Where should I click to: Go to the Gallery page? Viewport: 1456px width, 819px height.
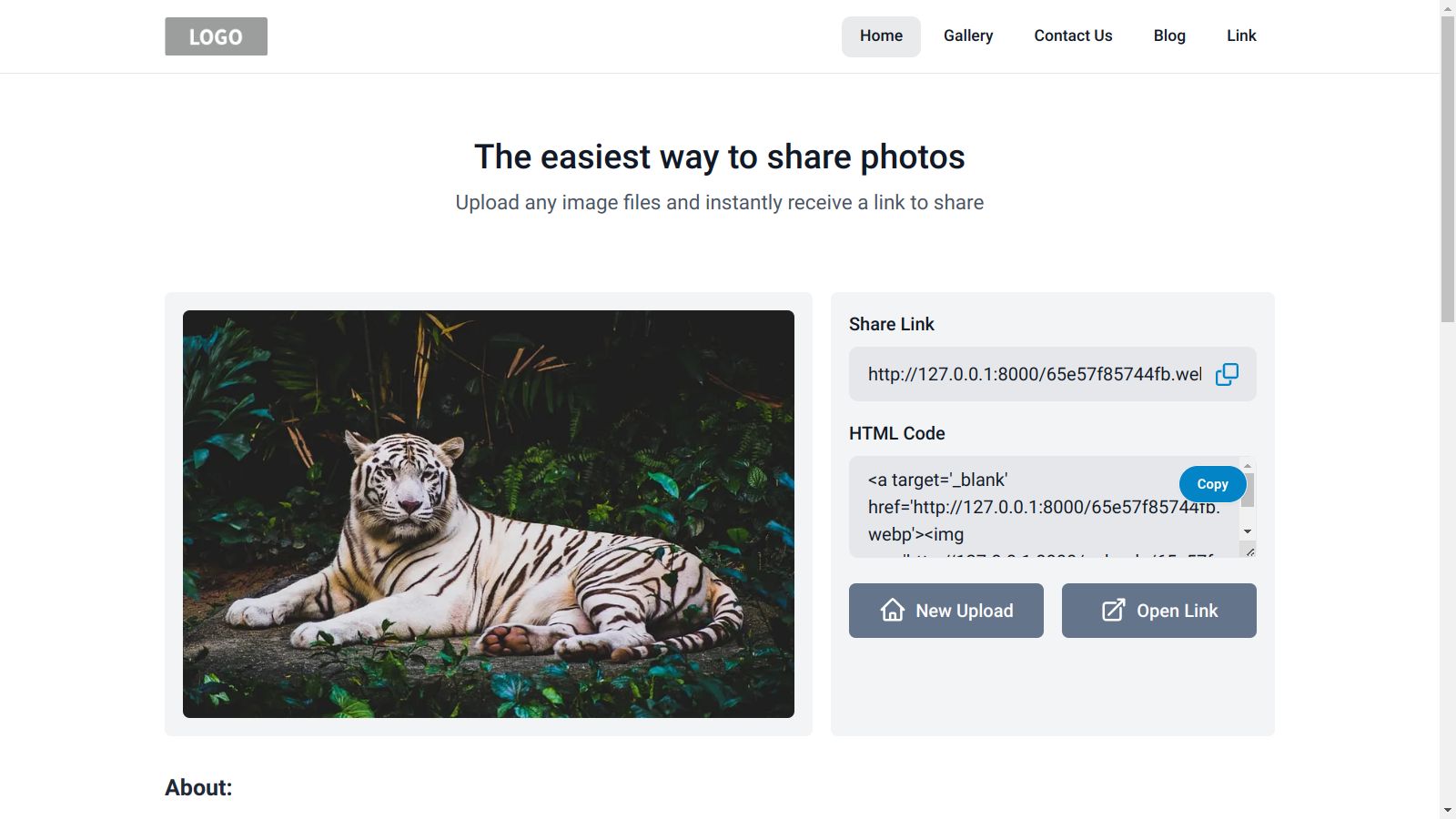pyautogui.click(x=967, y=36)
